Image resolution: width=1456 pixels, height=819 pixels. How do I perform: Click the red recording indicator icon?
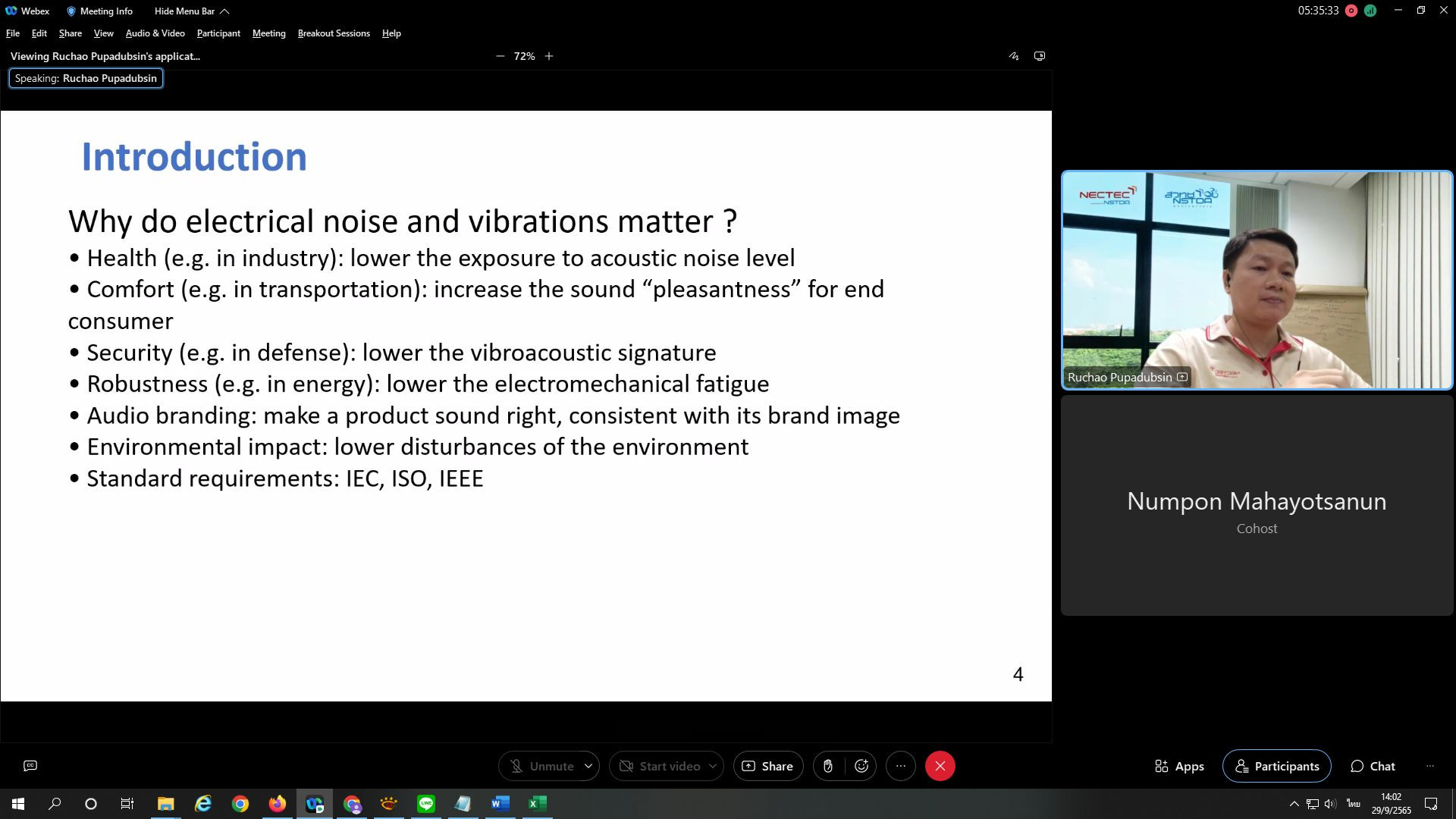pyautogui.click(x=1351, y=11)
